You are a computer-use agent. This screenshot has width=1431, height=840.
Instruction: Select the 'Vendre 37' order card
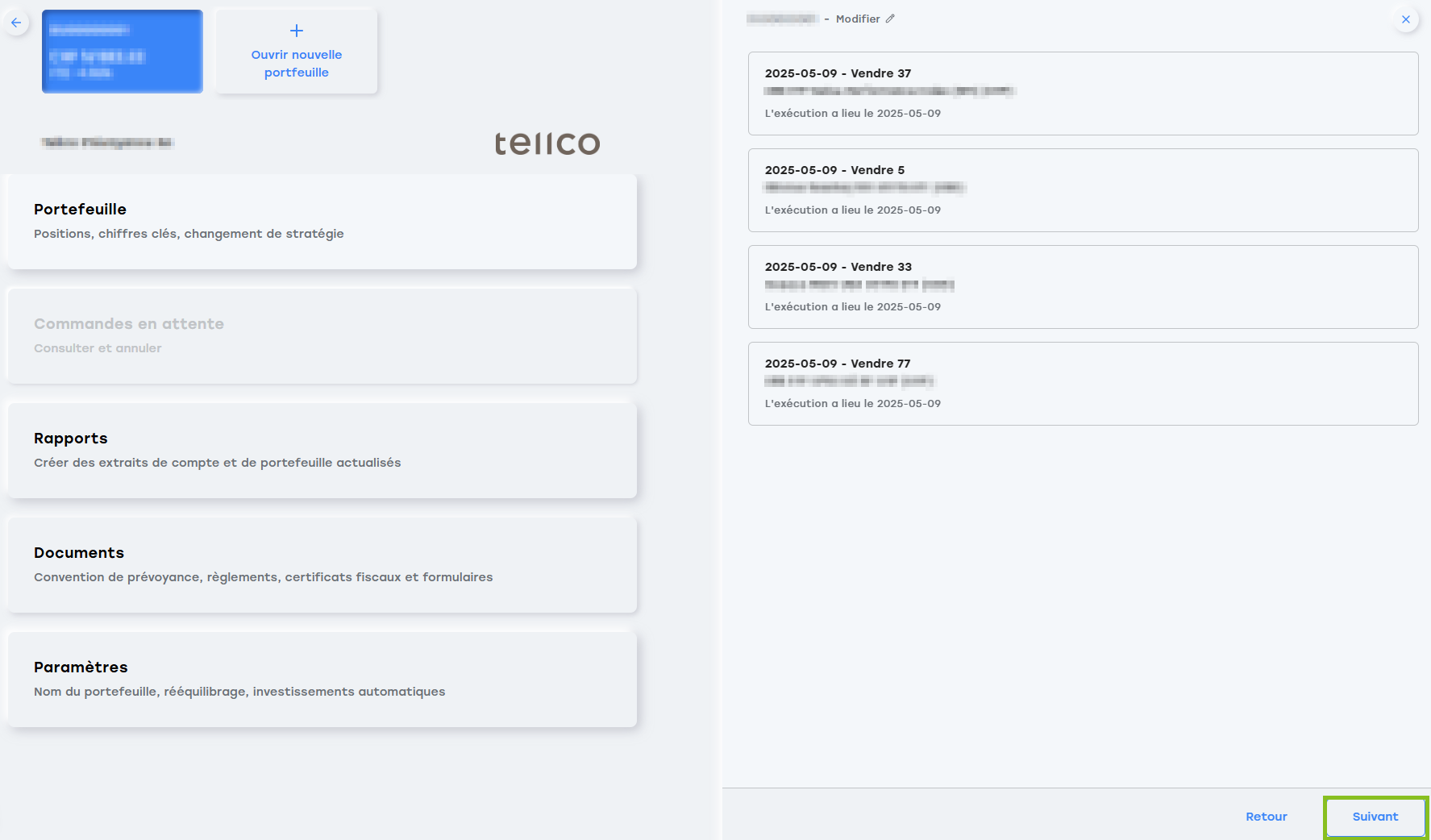pos(1084,94)
